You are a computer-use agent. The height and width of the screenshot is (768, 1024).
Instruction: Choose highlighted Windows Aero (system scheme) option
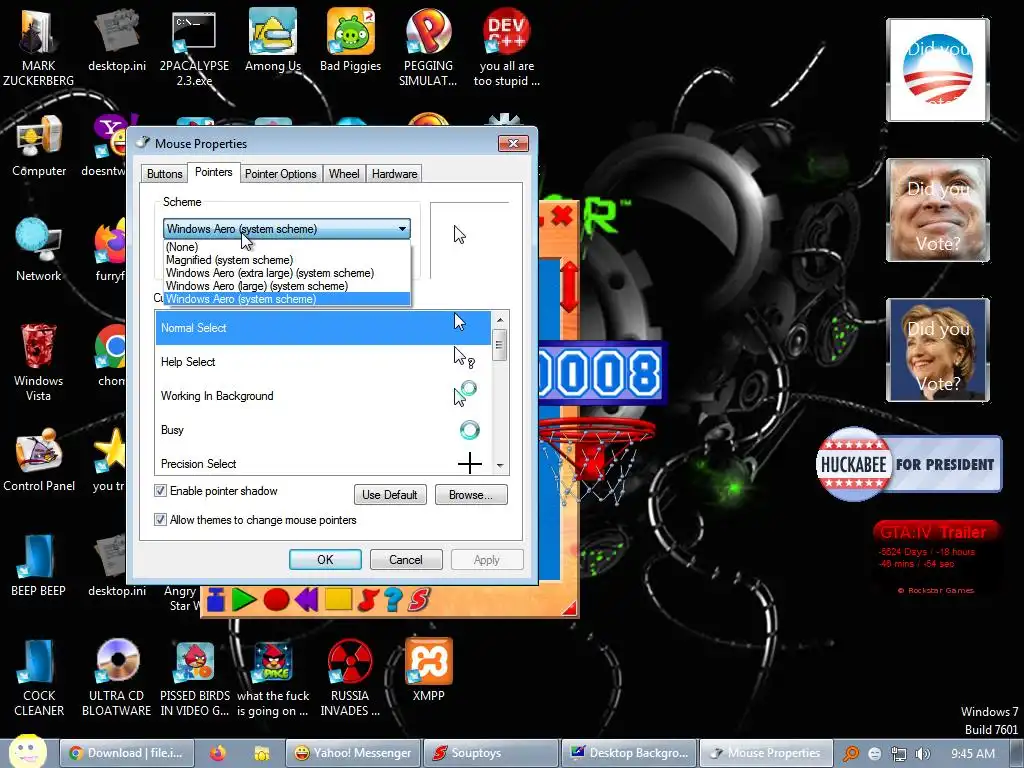287,299
